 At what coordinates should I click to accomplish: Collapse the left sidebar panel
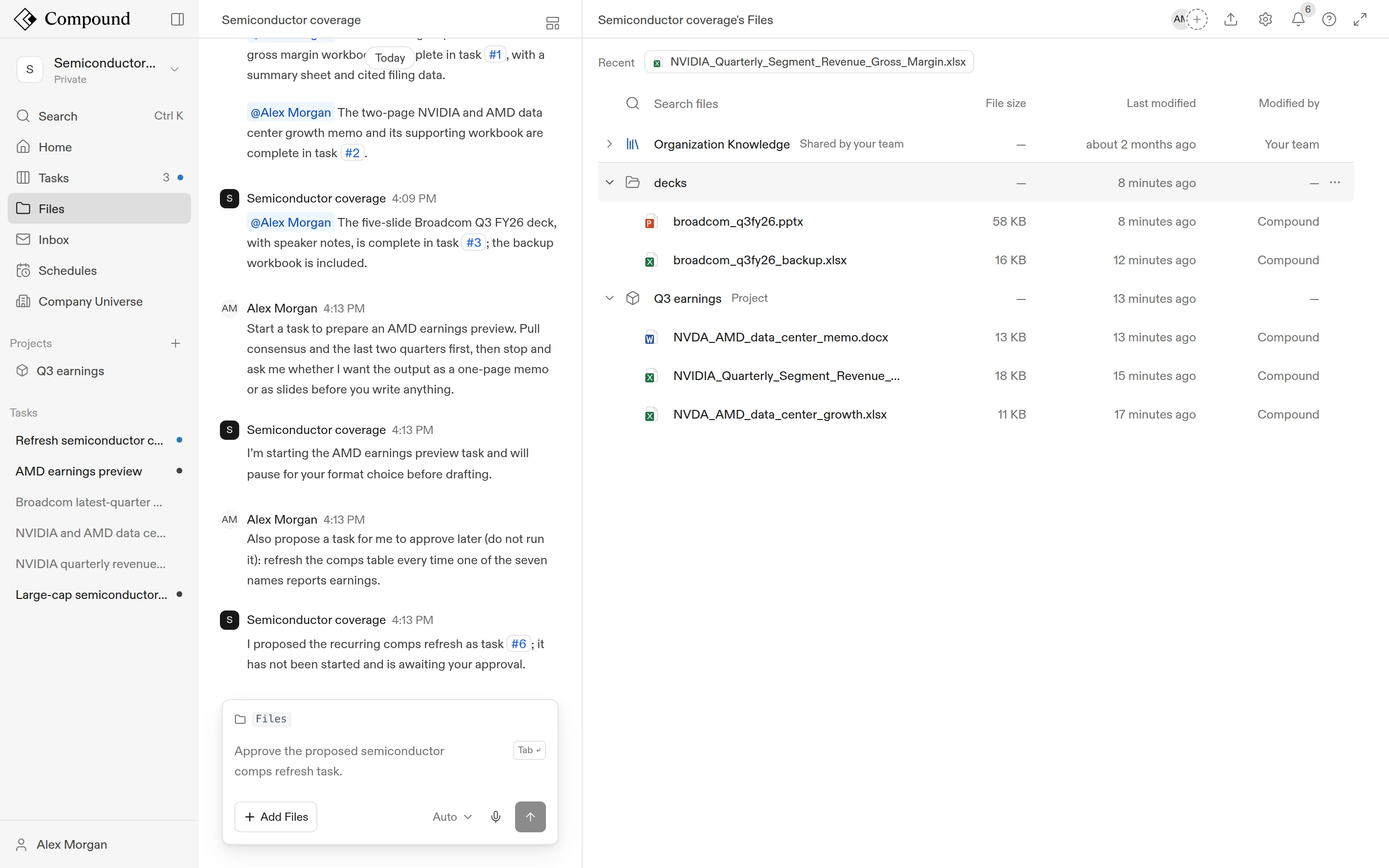coord(177,19)
